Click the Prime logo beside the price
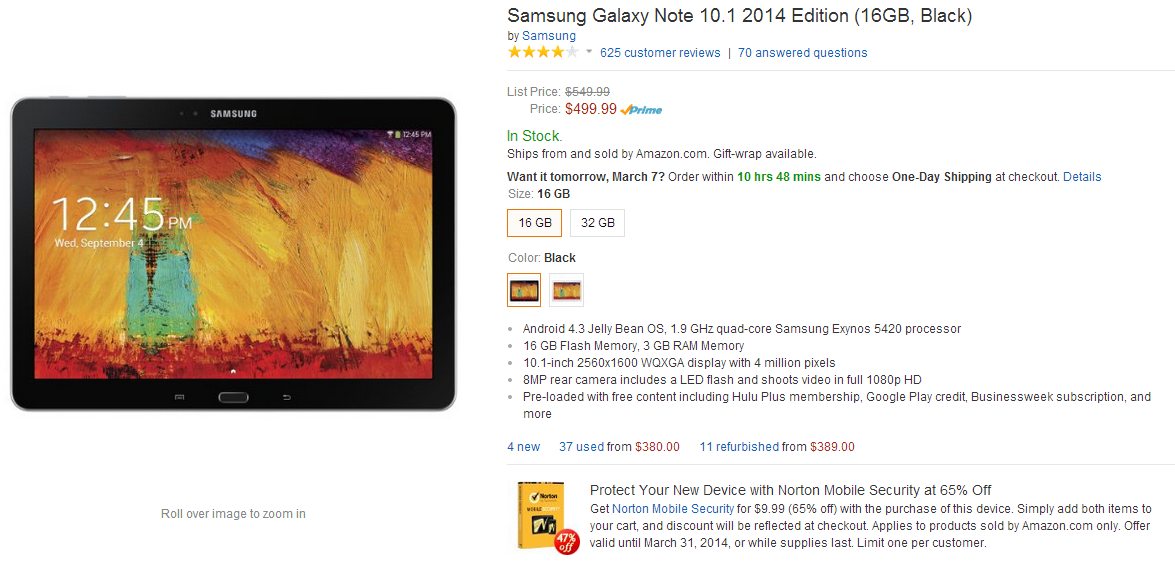Image resolution: width=1175 pixels, height=575 pixels. coord(642,110)
